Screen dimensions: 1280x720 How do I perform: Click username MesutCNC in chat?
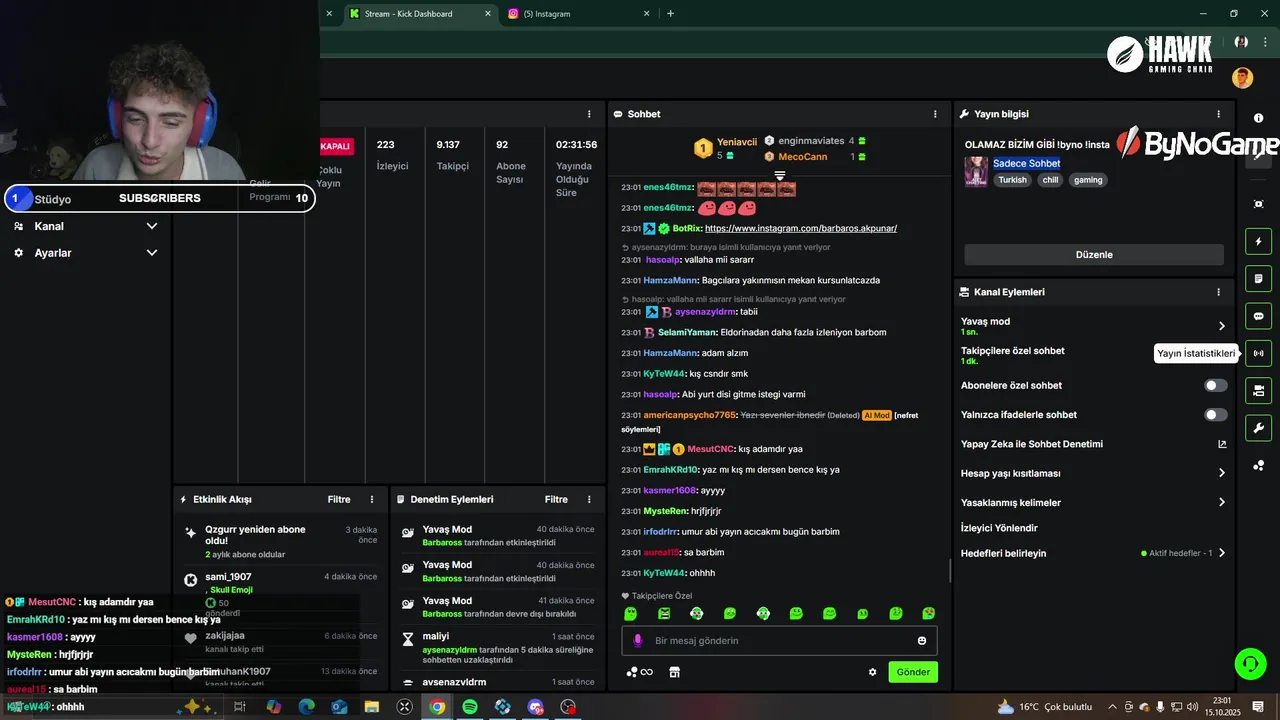(x=711, y=449)
